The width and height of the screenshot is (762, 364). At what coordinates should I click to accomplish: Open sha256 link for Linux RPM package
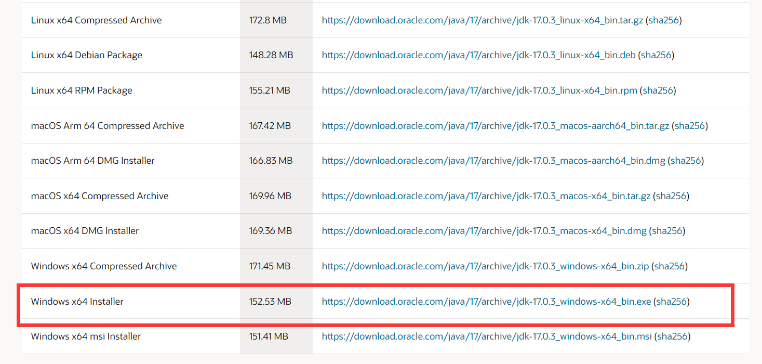(658, 90)
